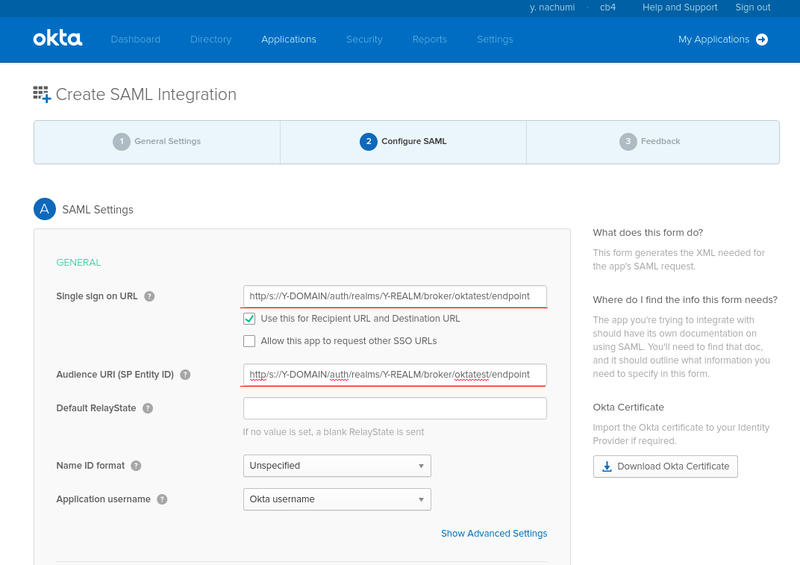Screen dimensions: 800x565
Task: Select the Configure SAML step
Action: coord(403,141)
